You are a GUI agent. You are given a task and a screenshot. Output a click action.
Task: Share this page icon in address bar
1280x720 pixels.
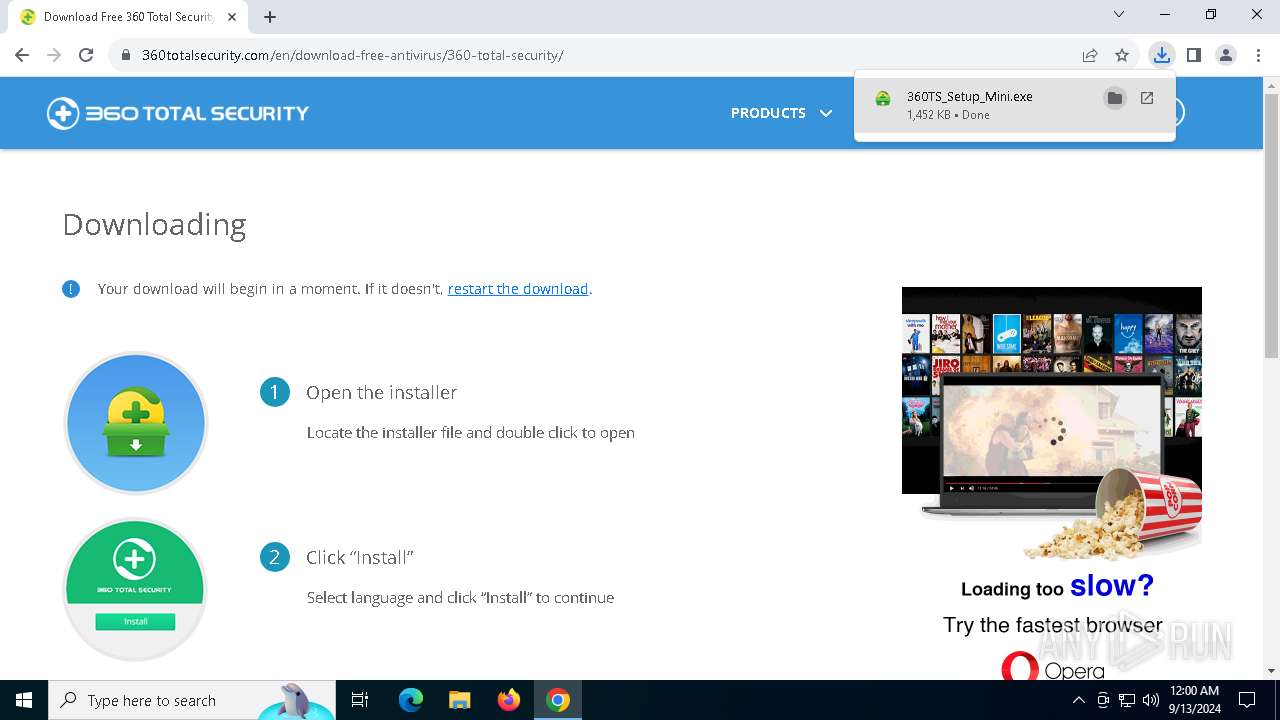point(1090,55)
